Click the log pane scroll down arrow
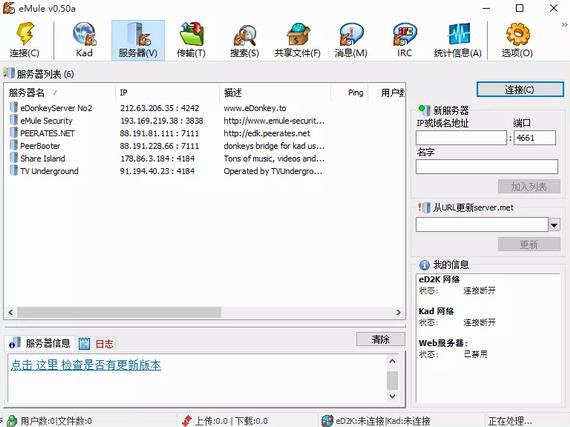570x427 pixels. point(392,396)
